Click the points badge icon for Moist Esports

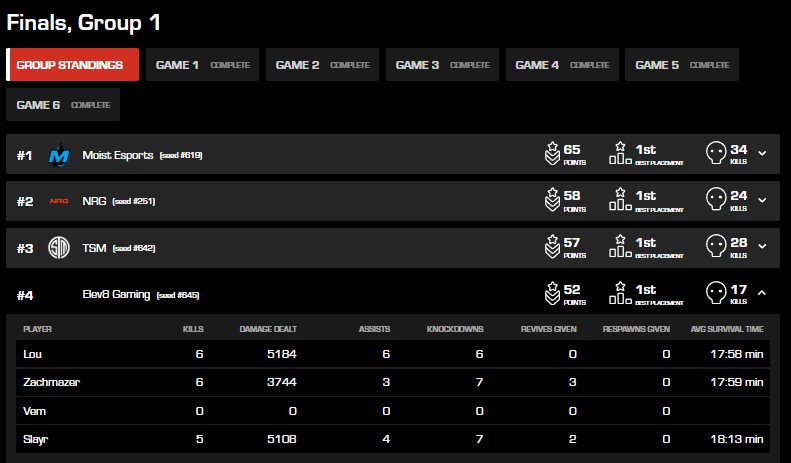click(552, 153)
